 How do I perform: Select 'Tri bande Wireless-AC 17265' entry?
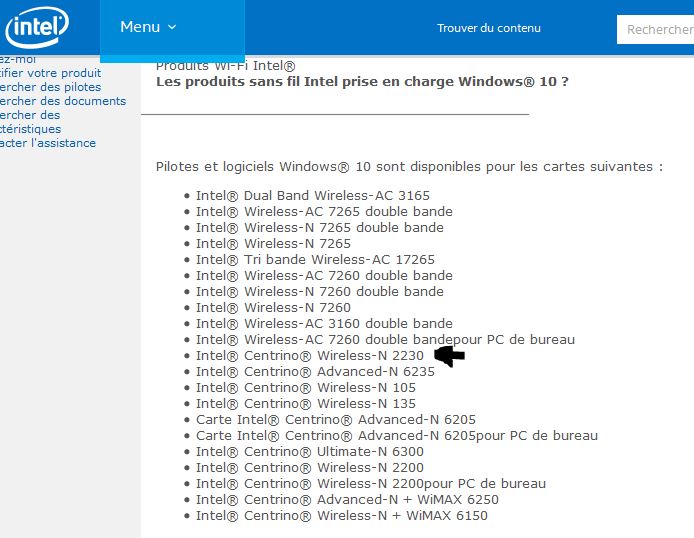pos(316,260)
